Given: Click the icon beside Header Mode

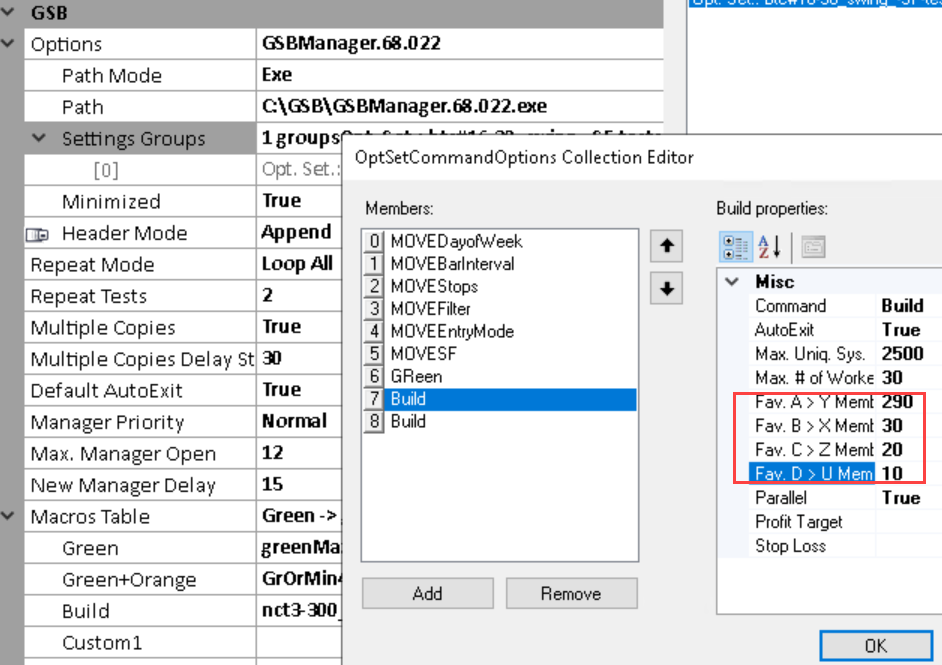Looking at the screenshot, I should click(37, 234).
